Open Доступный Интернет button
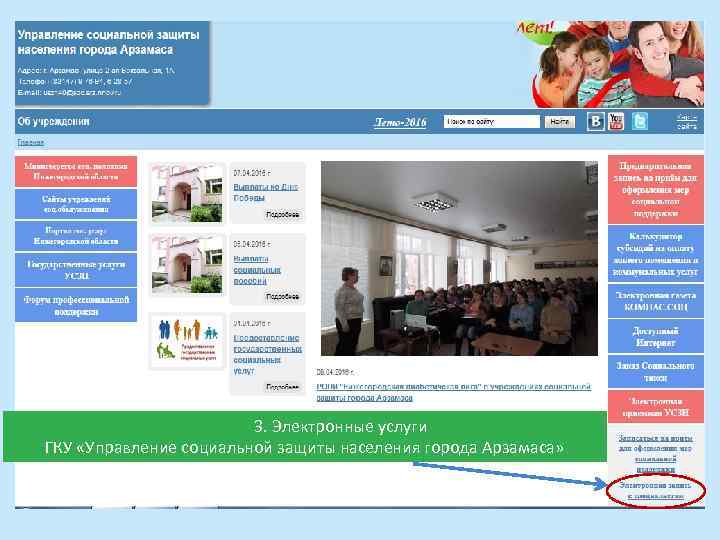Viewport: 720px width, 540px height. (656, 337)
